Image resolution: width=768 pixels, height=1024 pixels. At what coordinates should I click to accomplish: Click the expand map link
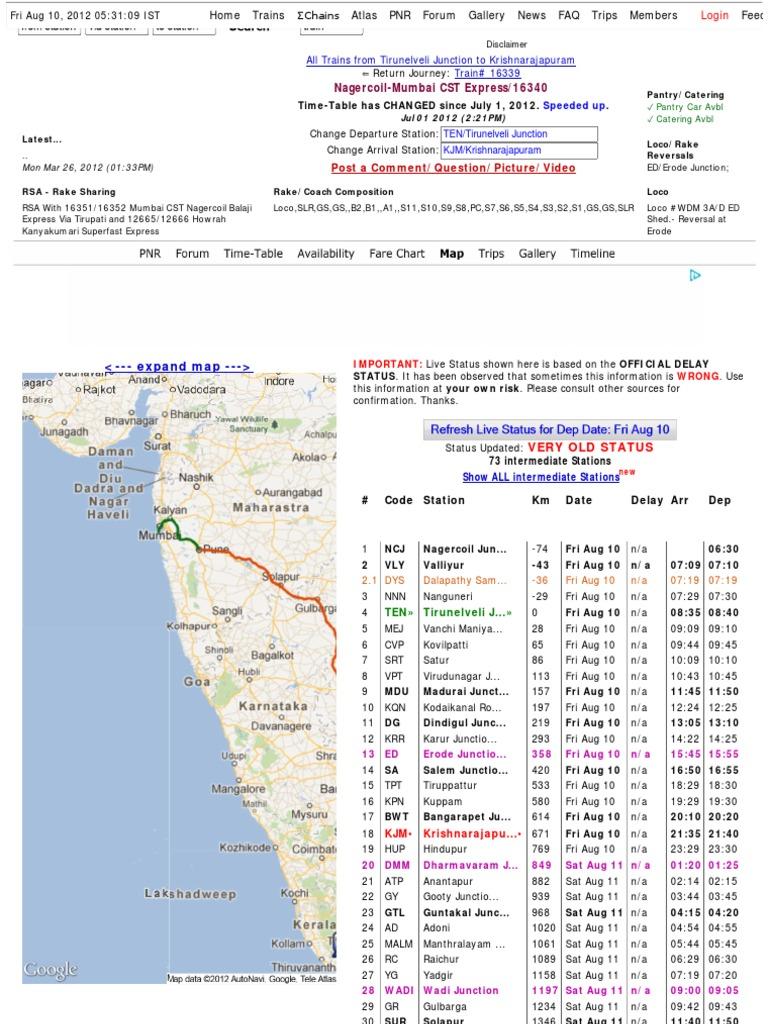(178, 367)
